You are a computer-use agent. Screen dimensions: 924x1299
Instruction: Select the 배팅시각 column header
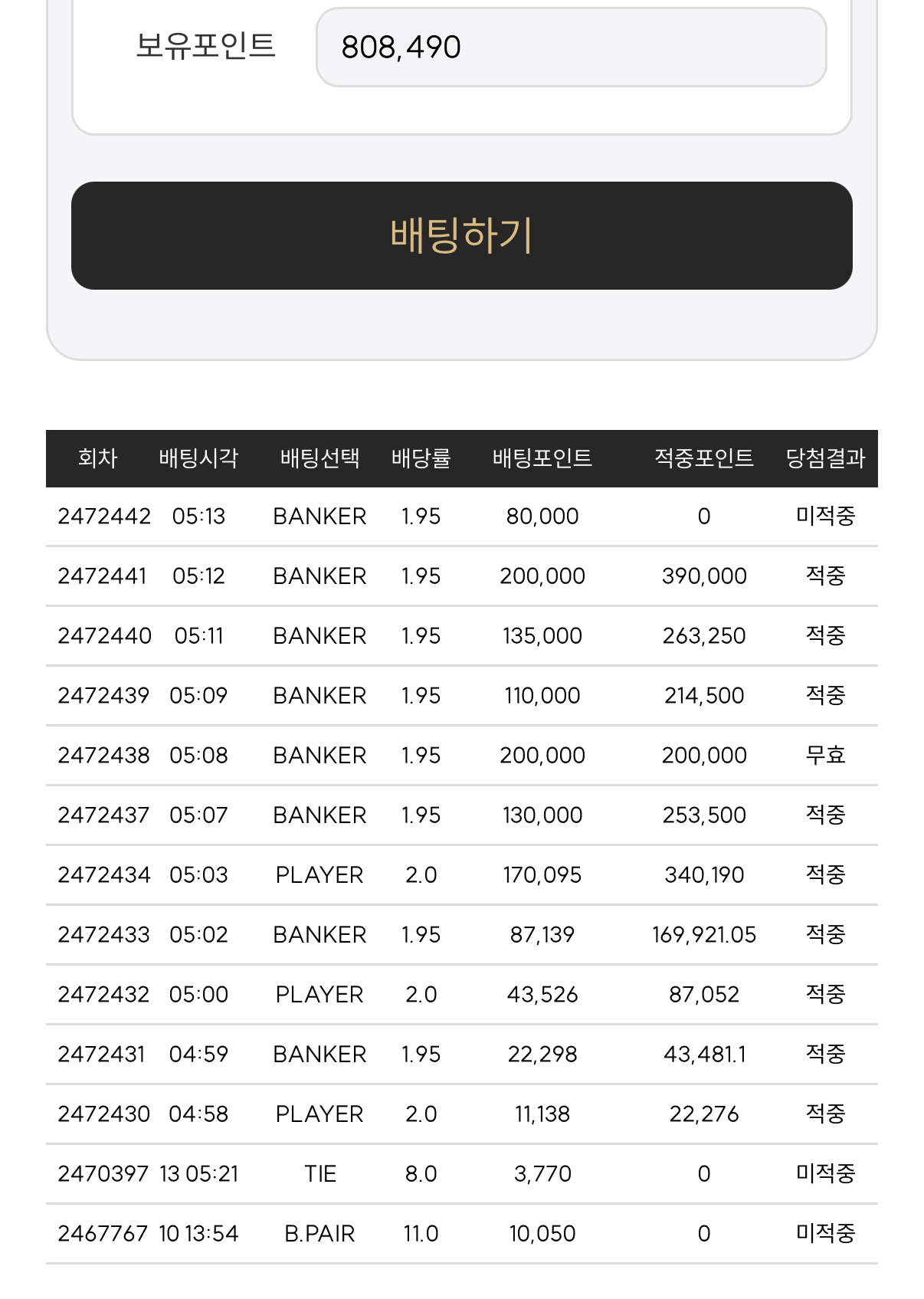coord(198,458)
